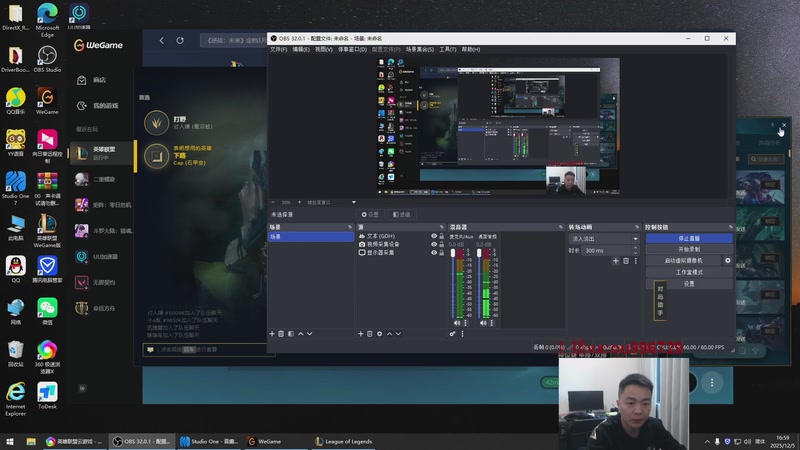Viewport: 800px width, 450px height.
Task: Move the source up in the list
Action: 389,334
